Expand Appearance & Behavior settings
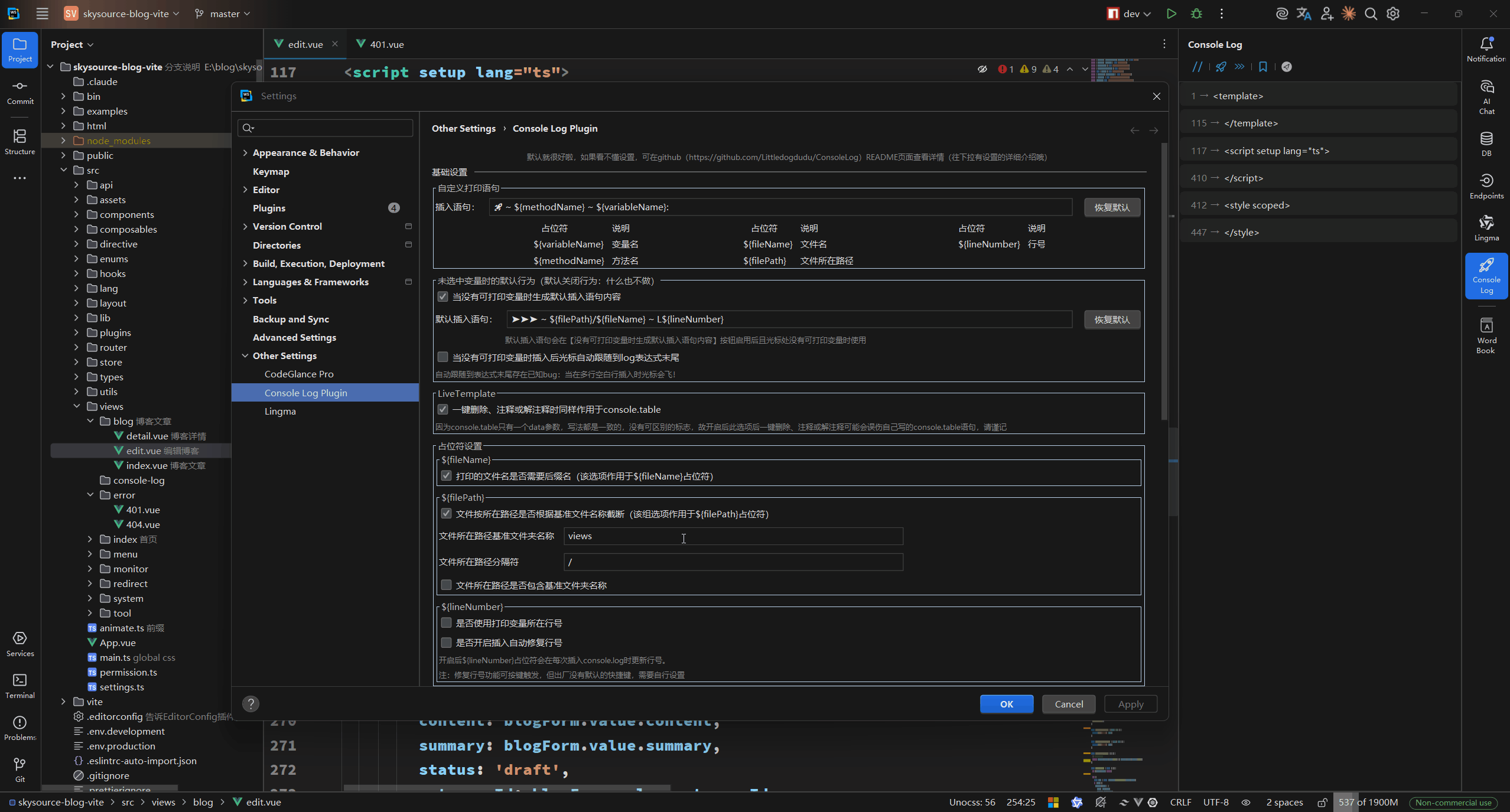1510x812 pixels. 245,152
